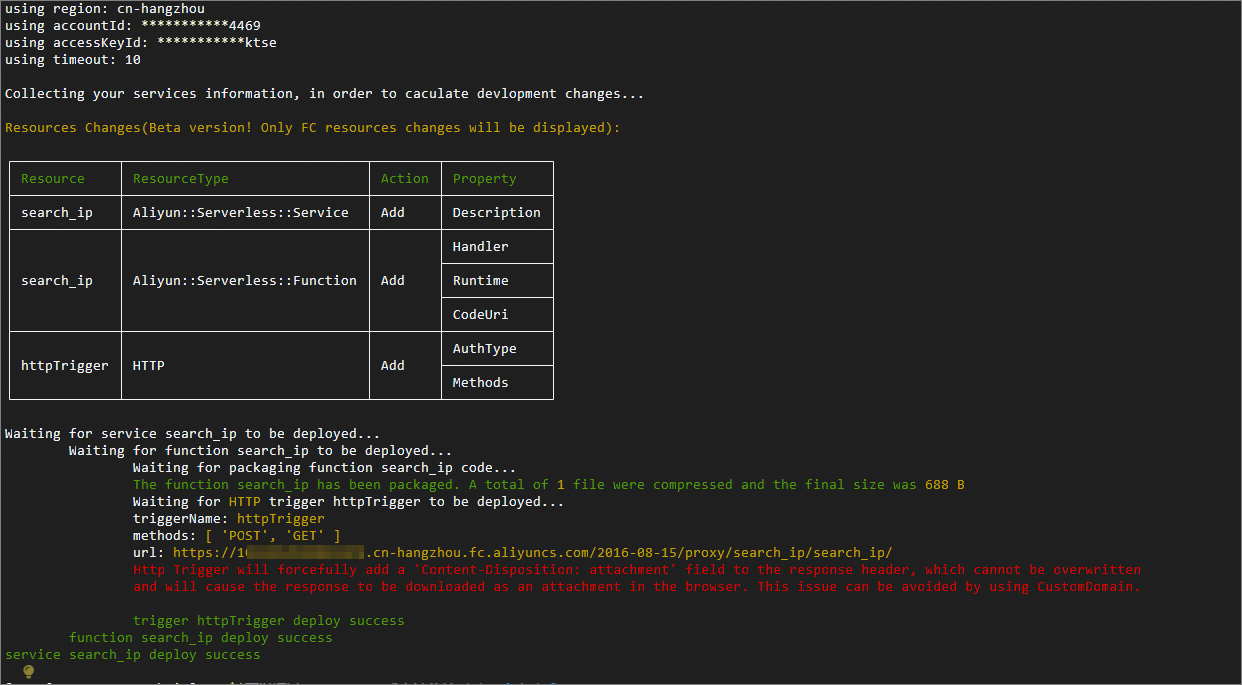Image resolution: width=1242 pixels, height=685 pixels.
Task: Click 'function search_ip deploy success' line
Action: (201, 638)
